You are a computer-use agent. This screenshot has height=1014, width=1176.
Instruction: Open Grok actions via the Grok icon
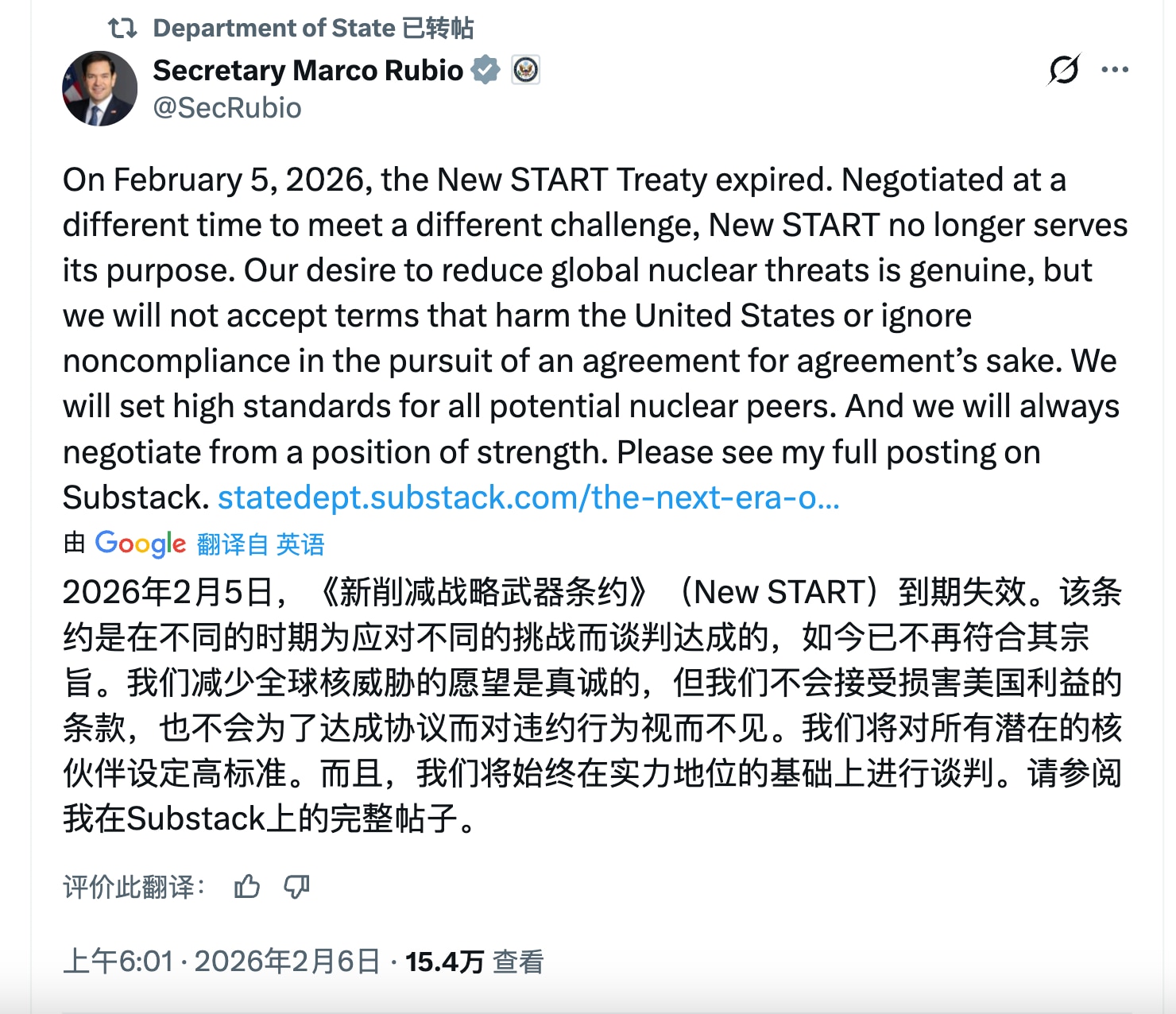(x=1062, y=71)
